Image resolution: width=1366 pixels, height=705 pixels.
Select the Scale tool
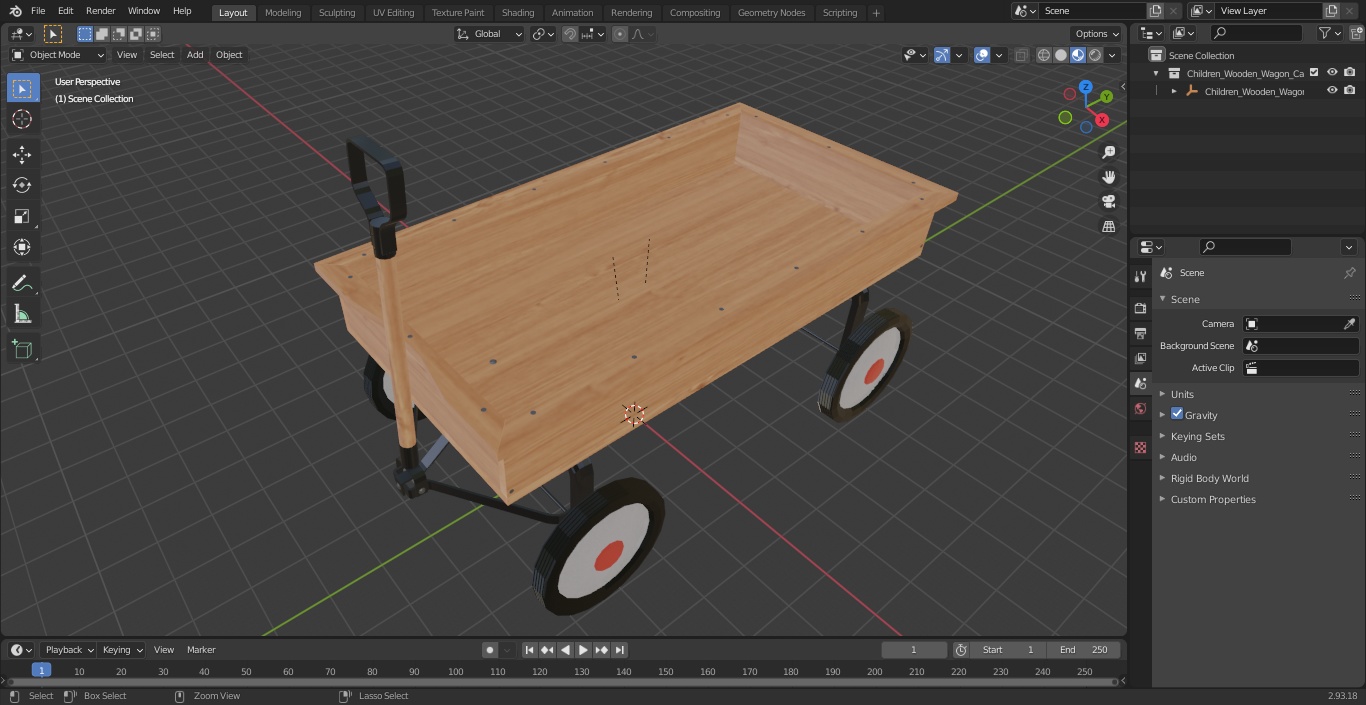click(x=22, y=216)
